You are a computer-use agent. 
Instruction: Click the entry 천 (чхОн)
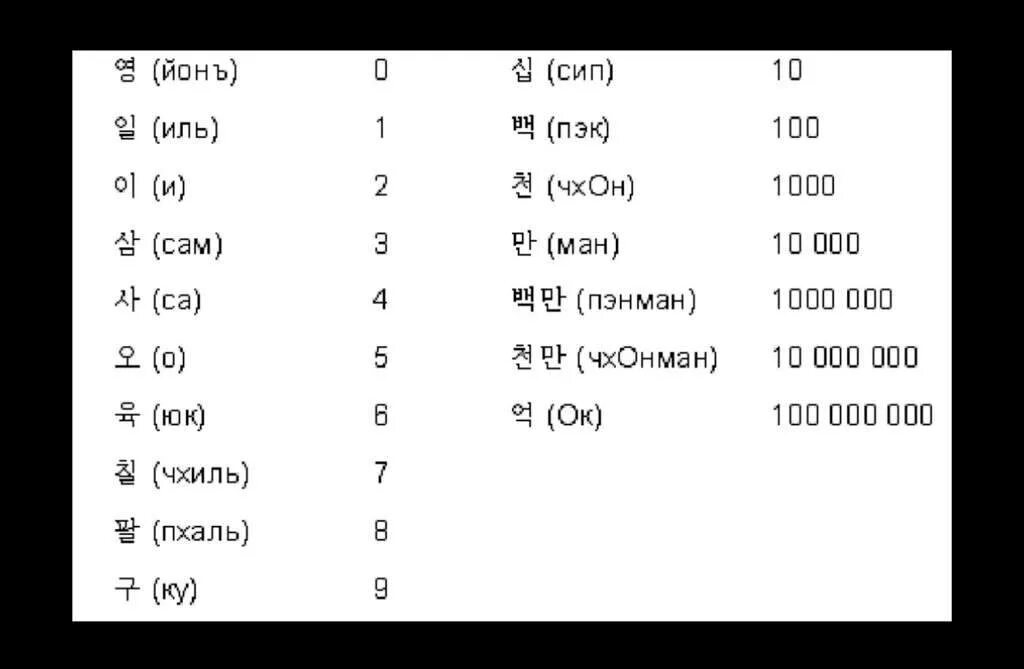tap(573, 186)
